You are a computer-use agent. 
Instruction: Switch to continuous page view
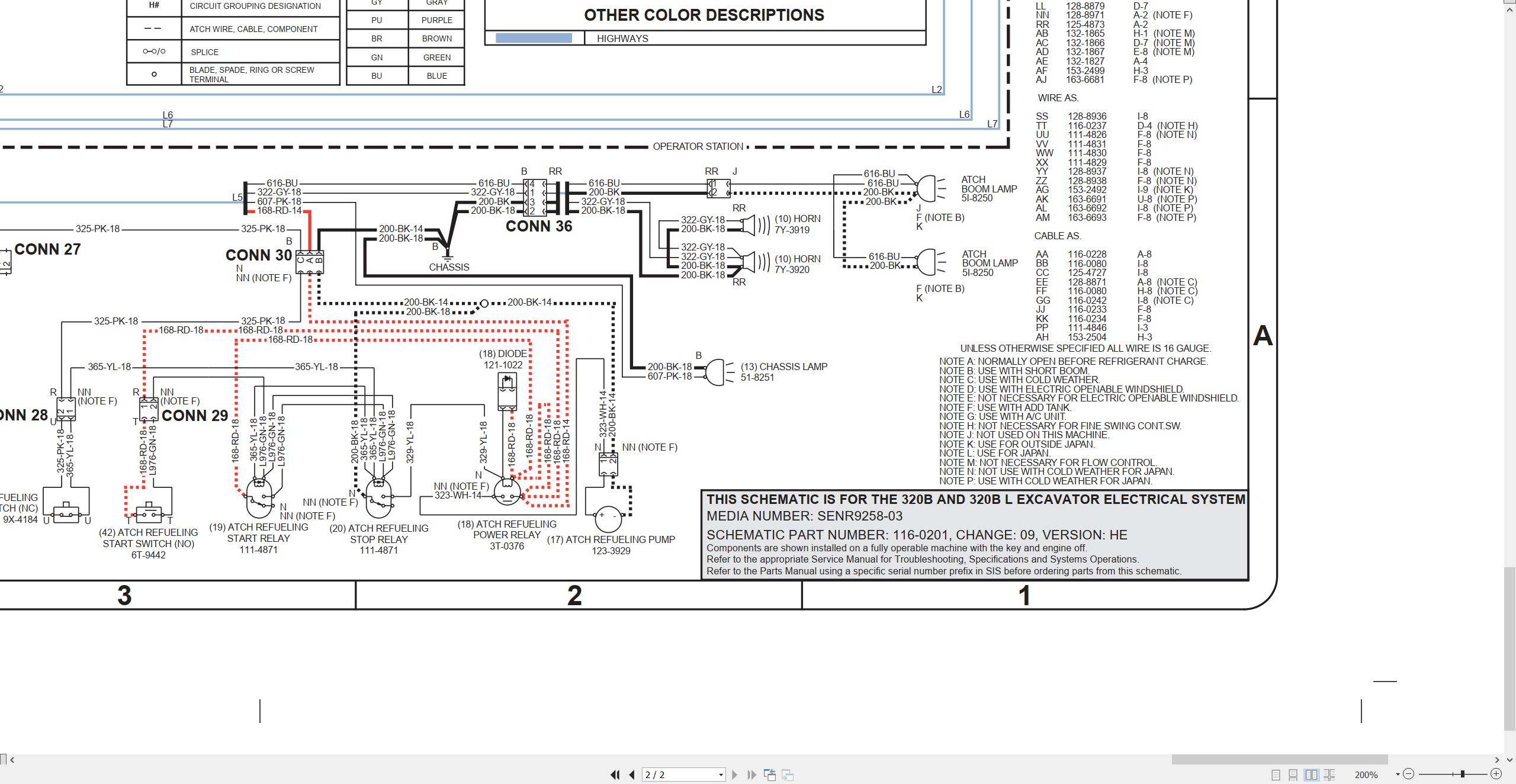click(x=1293, y=775)
